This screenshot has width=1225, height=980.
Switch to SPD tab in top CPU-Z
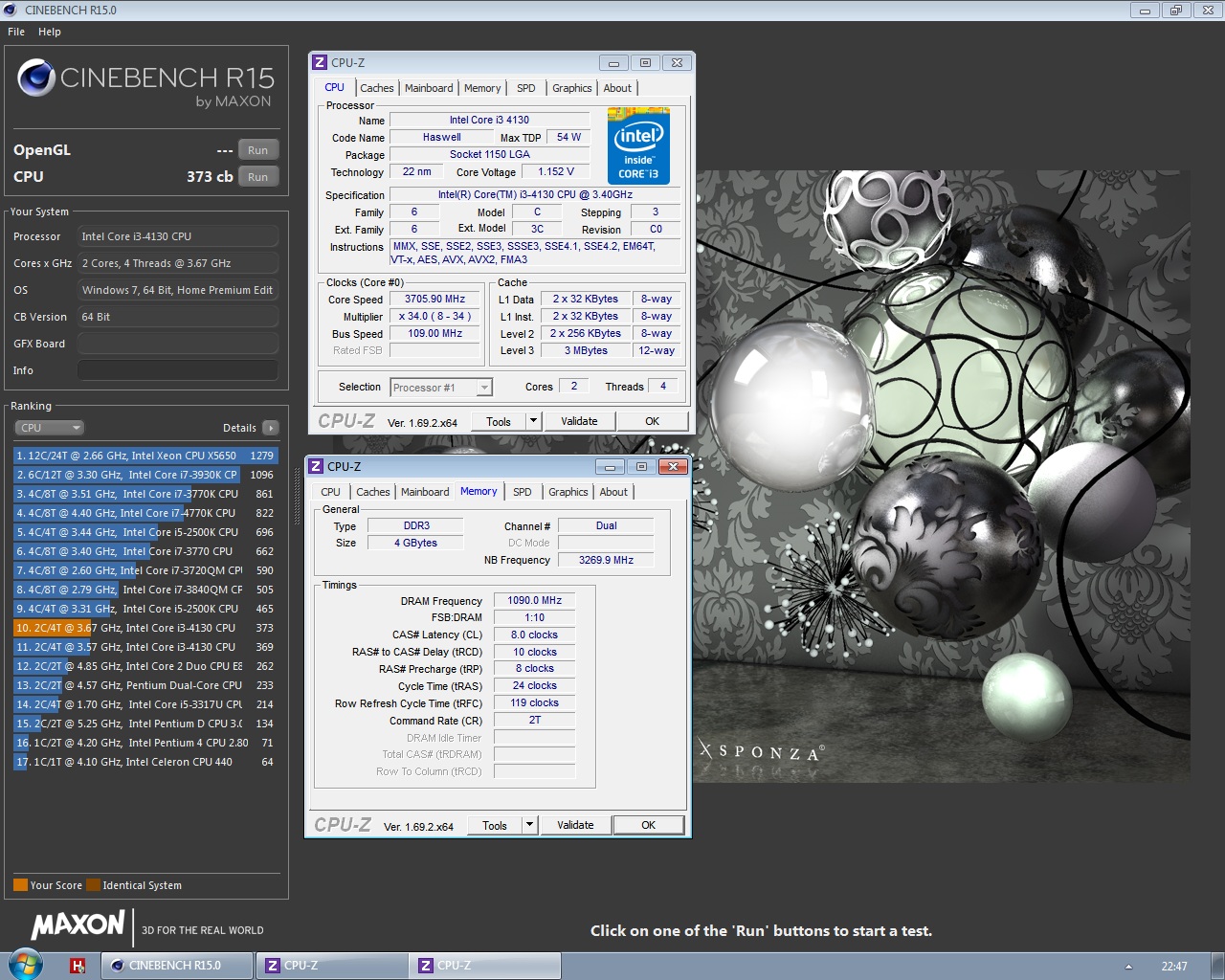pos(526,88)
